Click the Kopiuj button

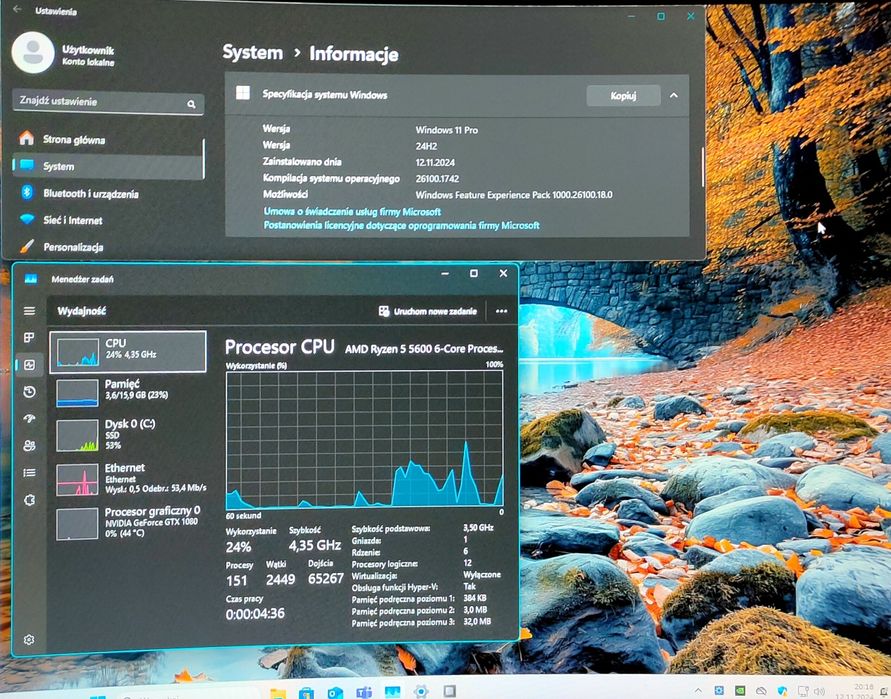coord(623,95)
